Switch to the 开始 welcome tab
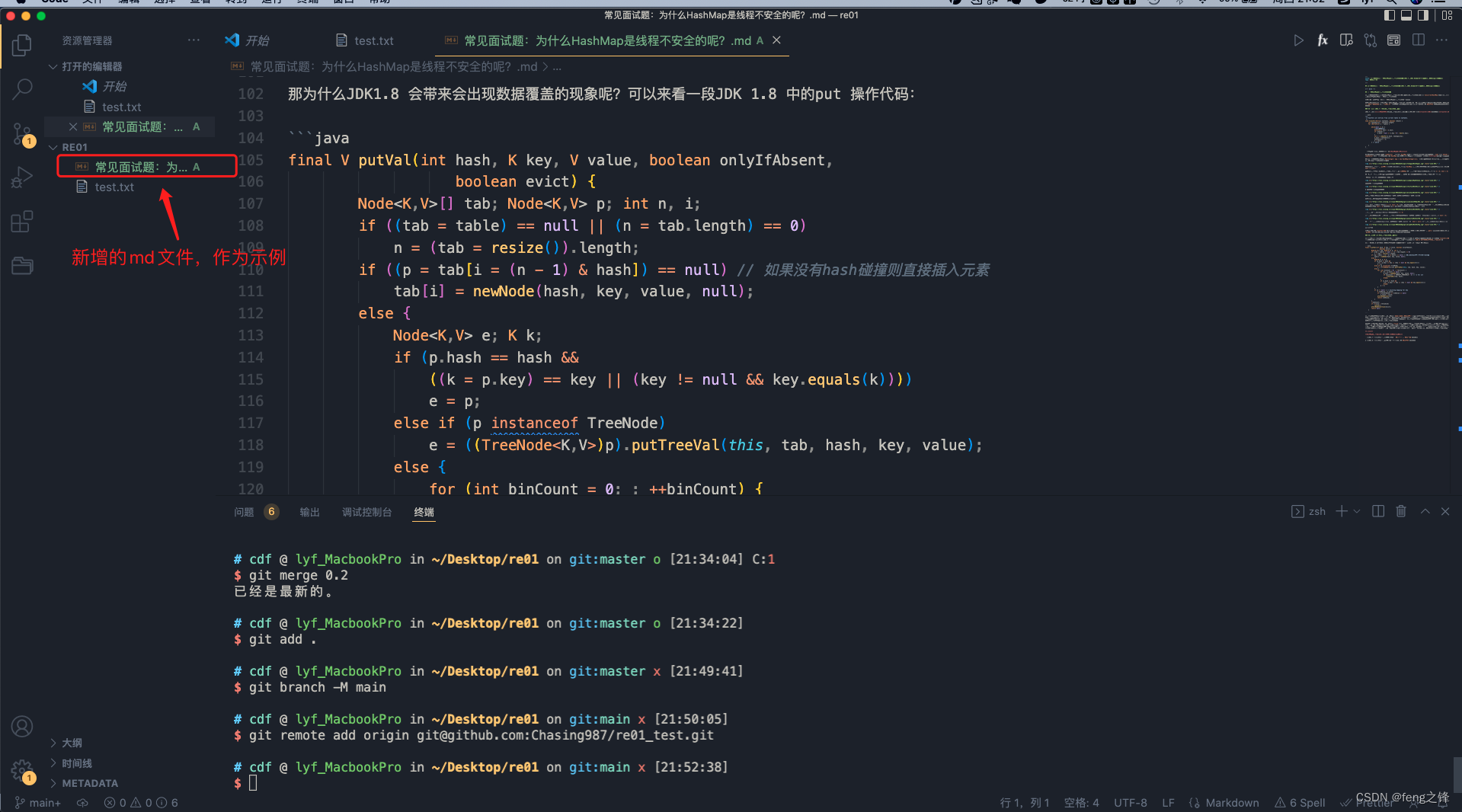 pos(248,40)
